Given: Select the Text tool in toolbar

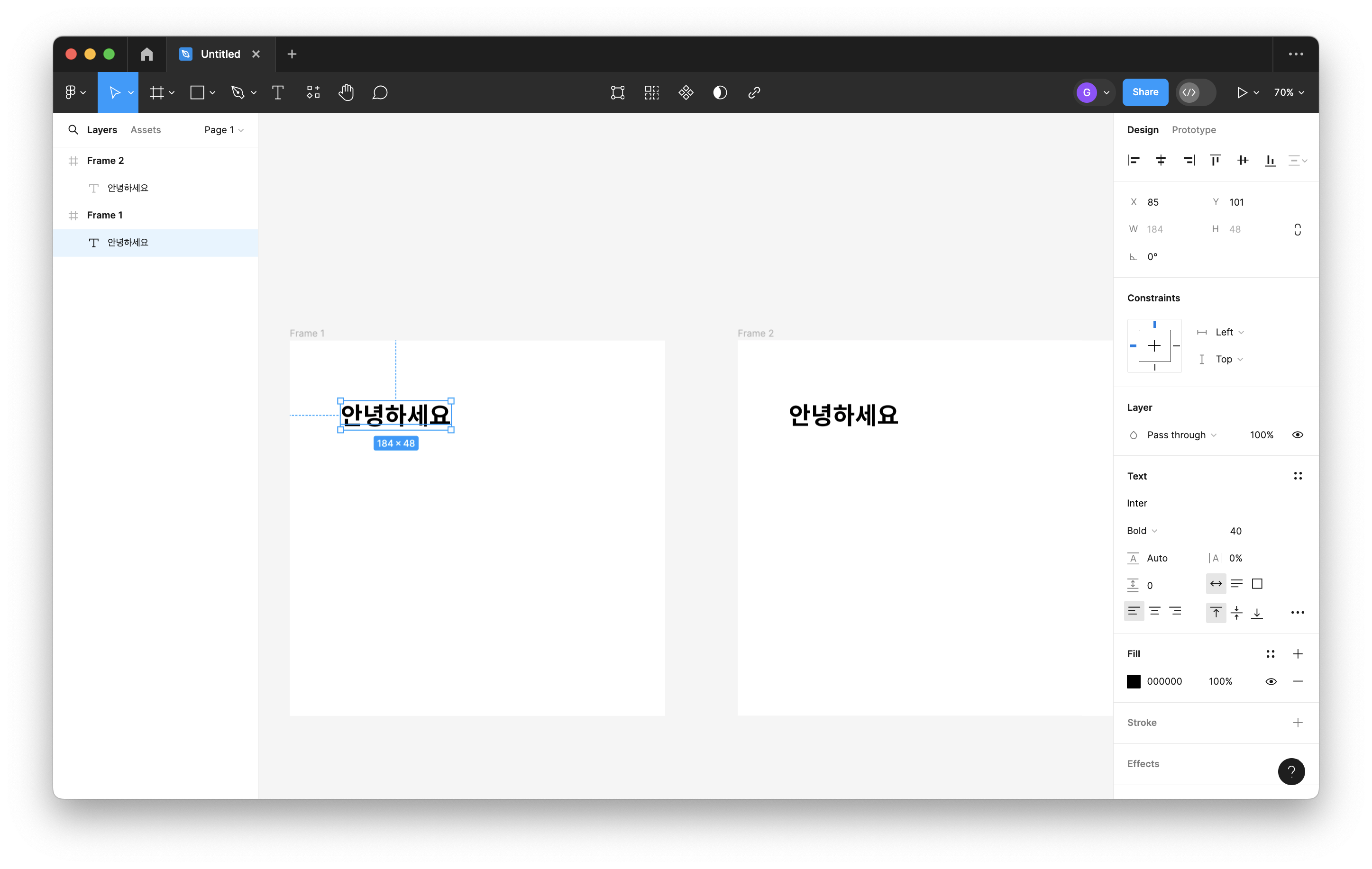Looking at the screenshot, I should coord(277,92).
